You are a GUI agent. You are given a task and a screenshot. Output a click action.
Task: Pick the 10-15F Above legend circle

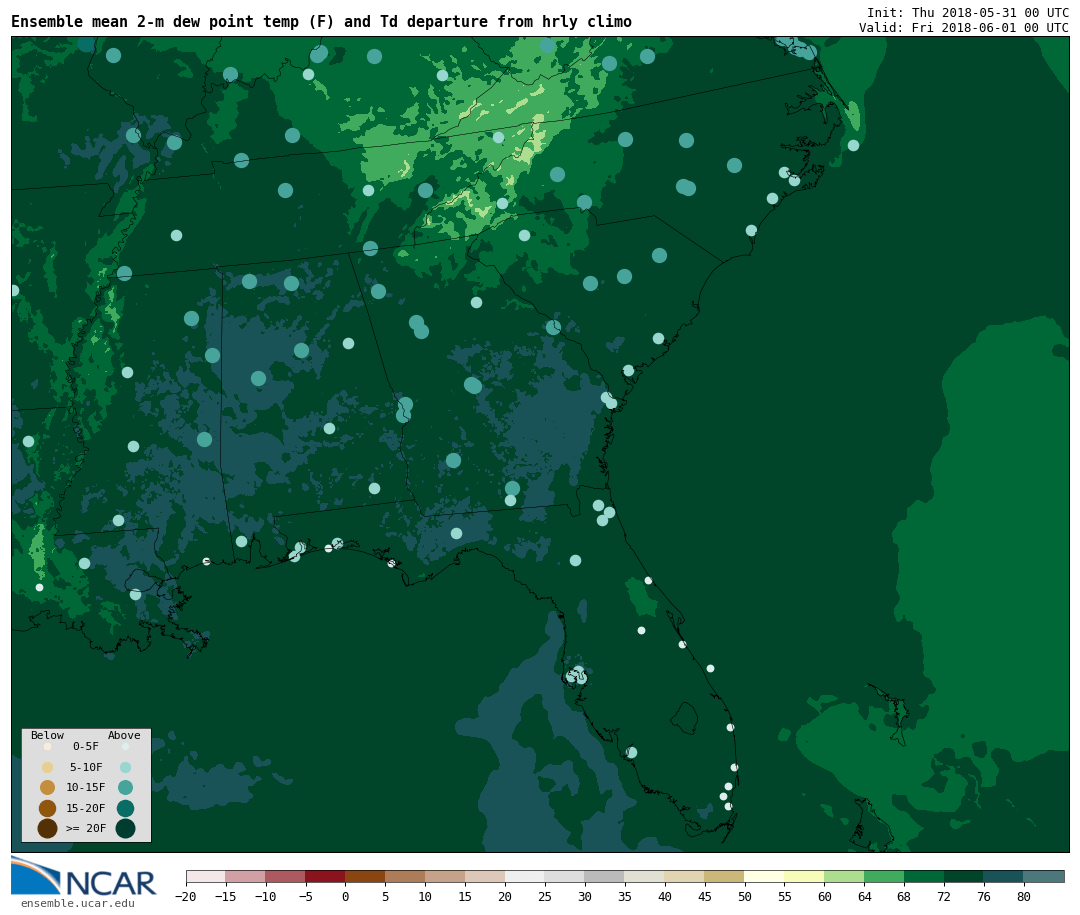click(x=125, y=787)
